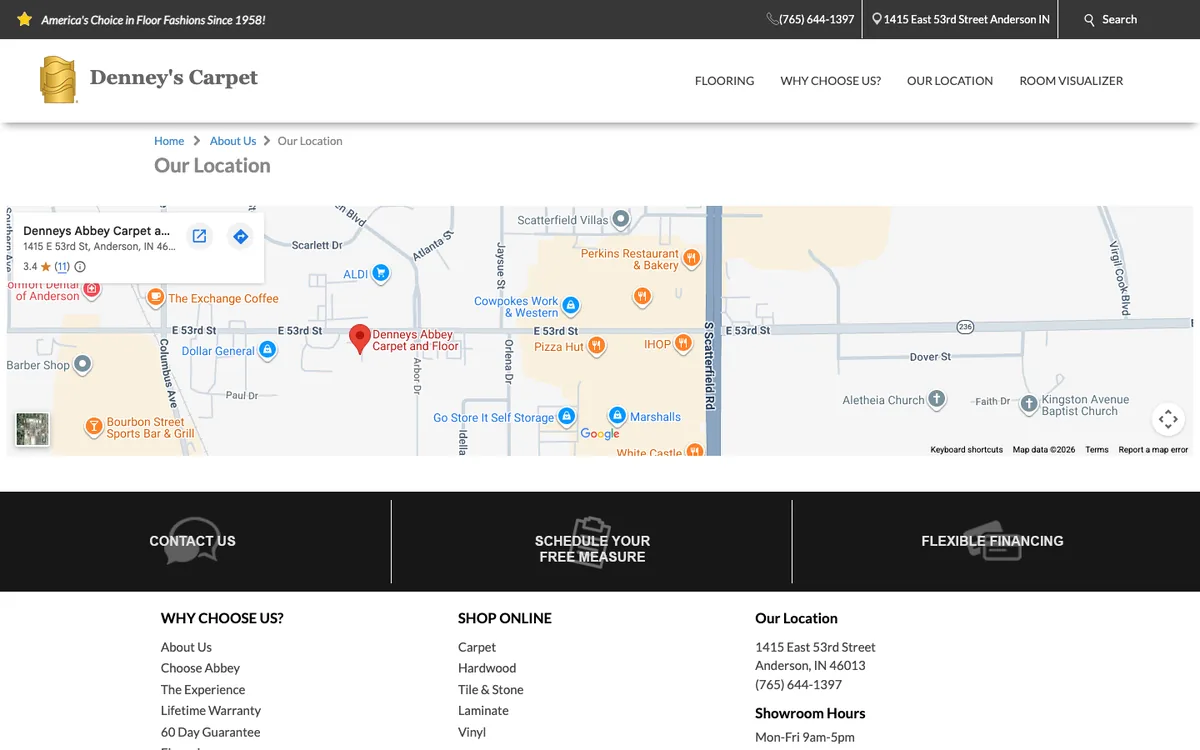The image size is (1200, 750).
Task: Click the White Castle restaurant marker
Action: (x=695, y=451)
